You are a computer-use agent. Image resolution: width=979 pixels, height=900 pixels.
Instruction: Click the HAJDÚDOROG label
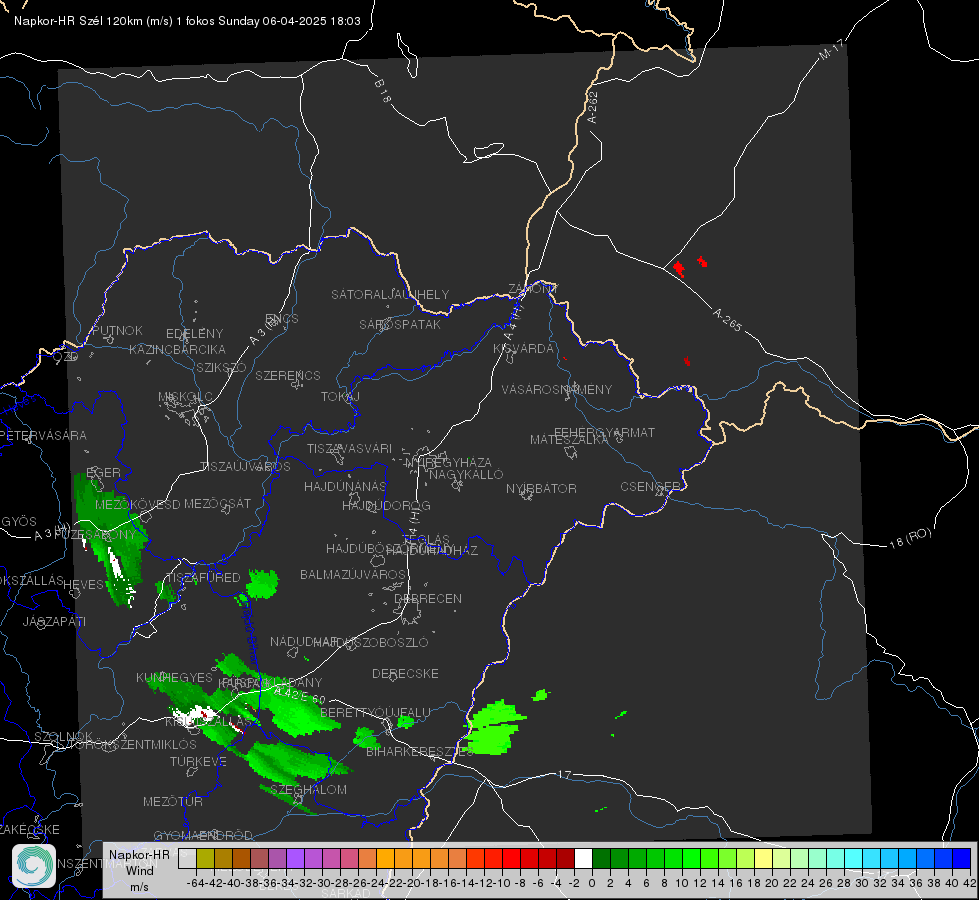click(x=386, y=505)
